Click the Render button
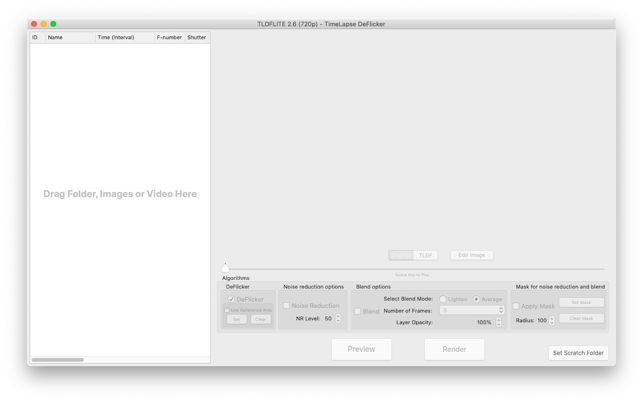Screen dimensions: 643x402 pos(454,349)
